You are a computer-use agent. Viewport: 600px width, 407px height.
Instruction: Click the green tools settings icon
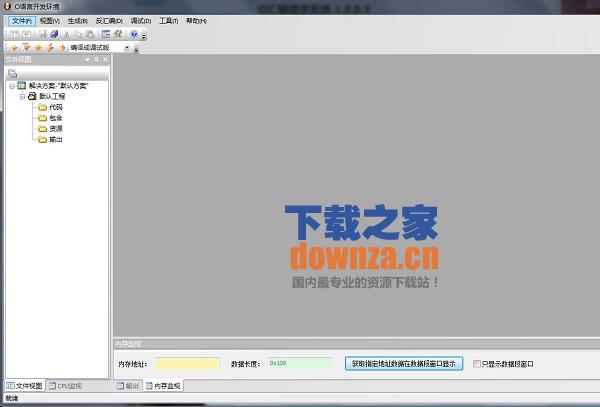[118, 34]
